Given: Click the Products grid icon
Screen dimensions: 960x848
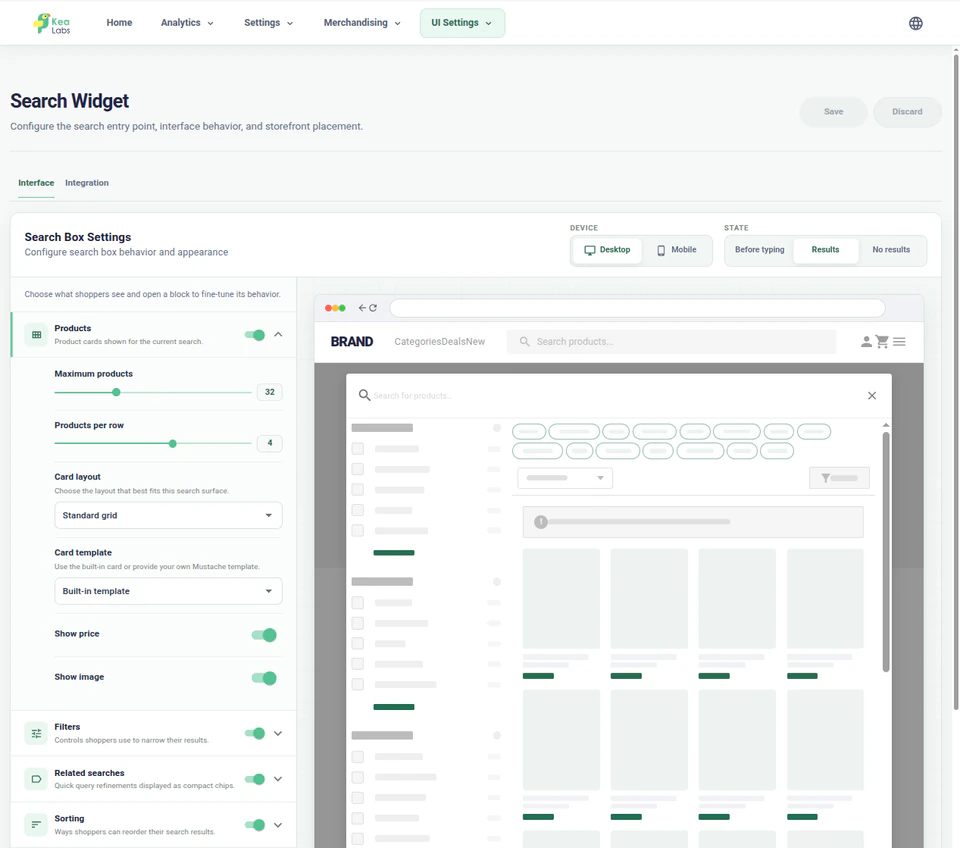Looking at the screenshot, I should tap(36, 335).
